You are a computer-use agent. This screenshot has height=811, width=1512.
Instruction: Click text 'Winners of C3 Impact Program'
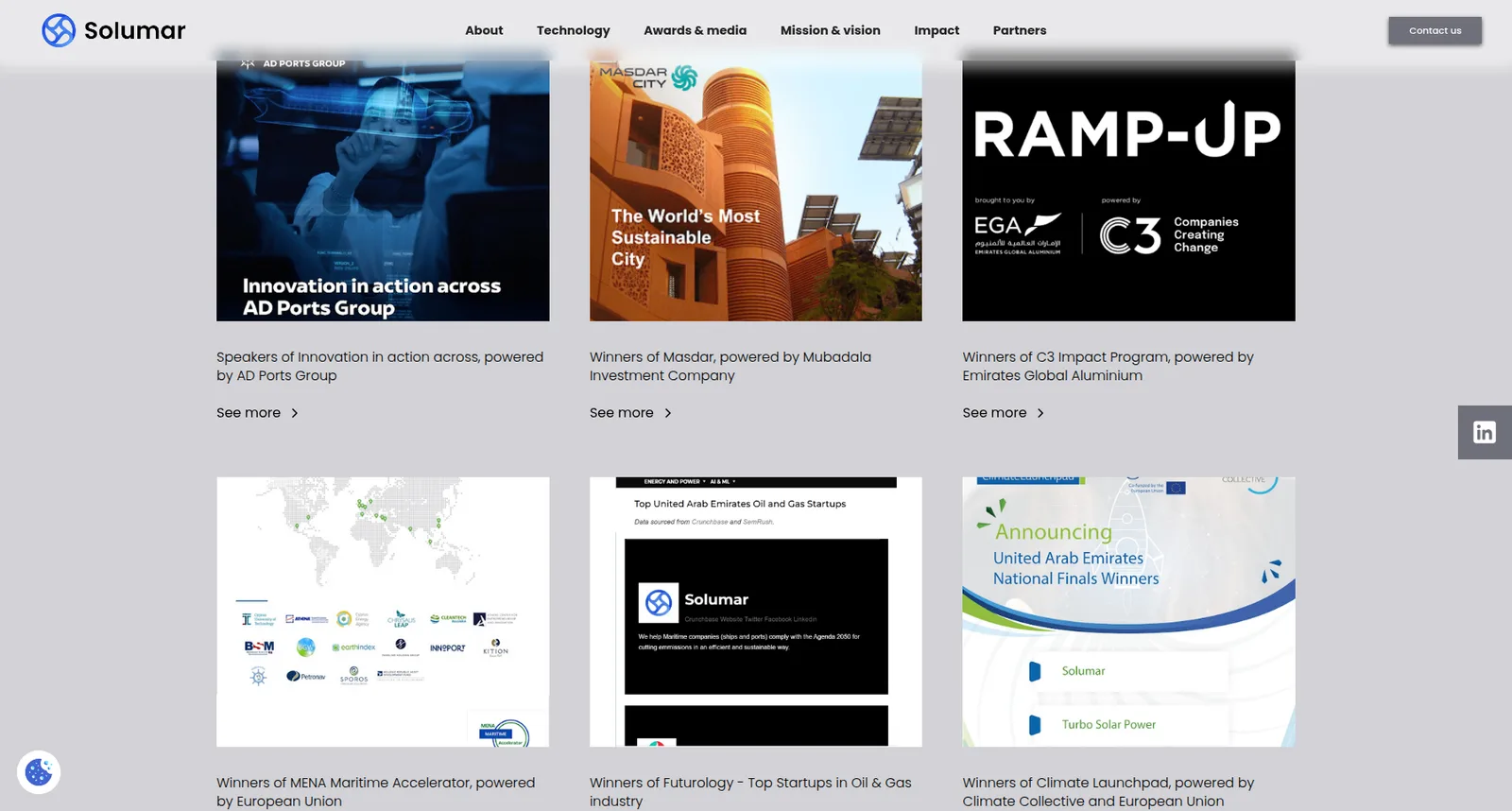[1066, 357]
